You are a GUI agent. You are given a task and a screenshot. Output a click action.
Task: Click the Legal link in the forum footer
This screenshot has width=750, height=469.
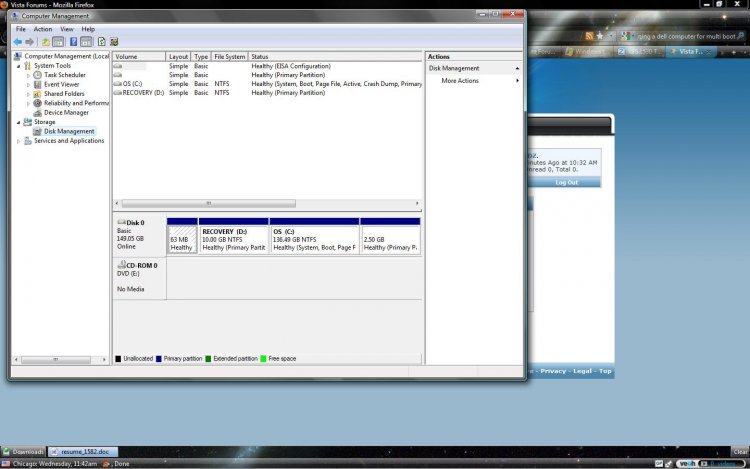tap(582, 371)
